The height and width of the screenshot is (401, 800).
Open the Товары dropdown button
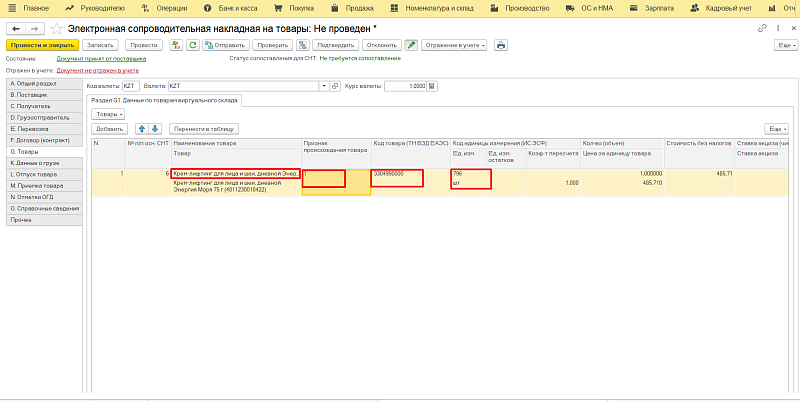(x=107, y=115)
